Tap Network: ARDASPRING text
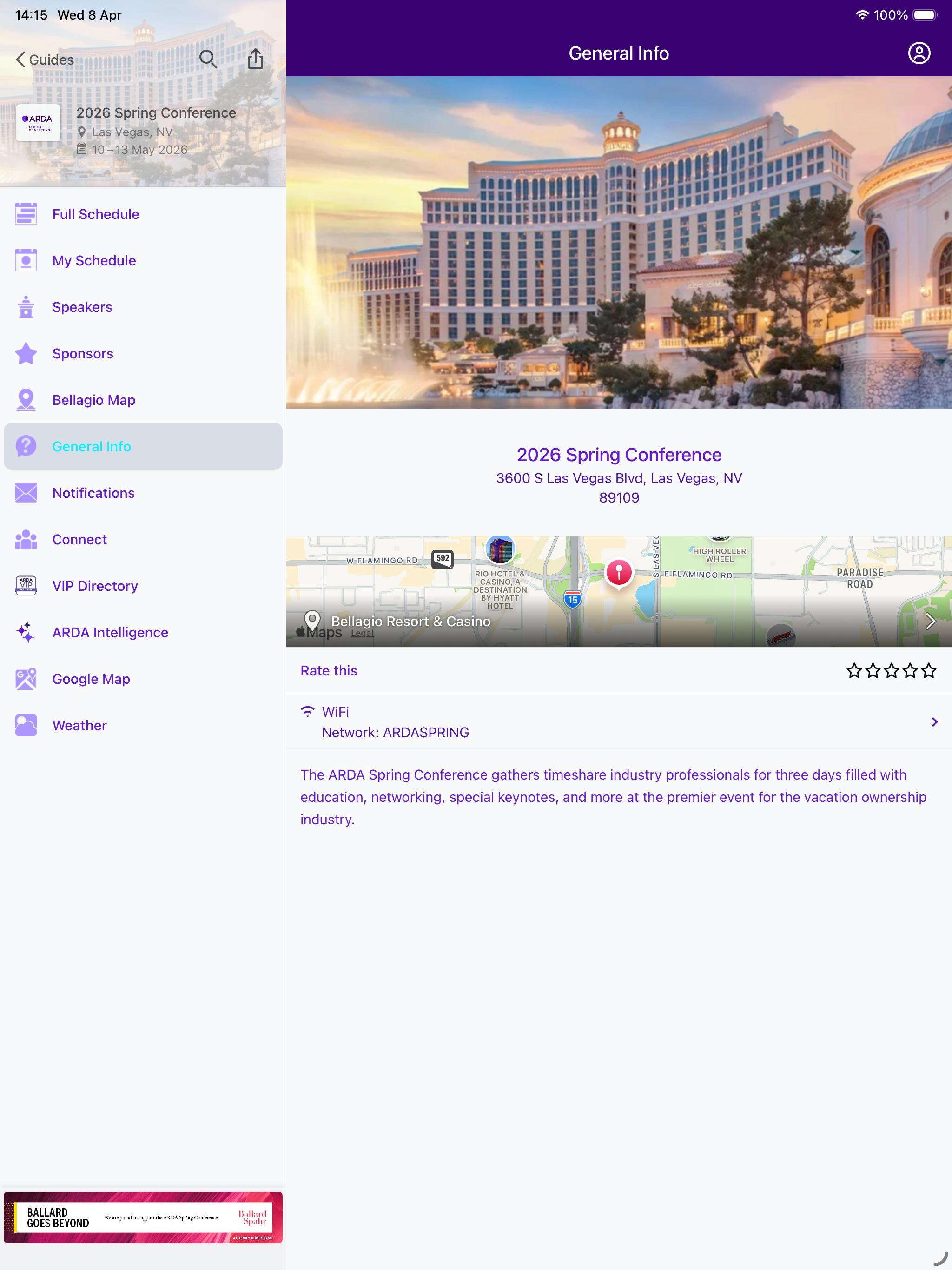 395,733
